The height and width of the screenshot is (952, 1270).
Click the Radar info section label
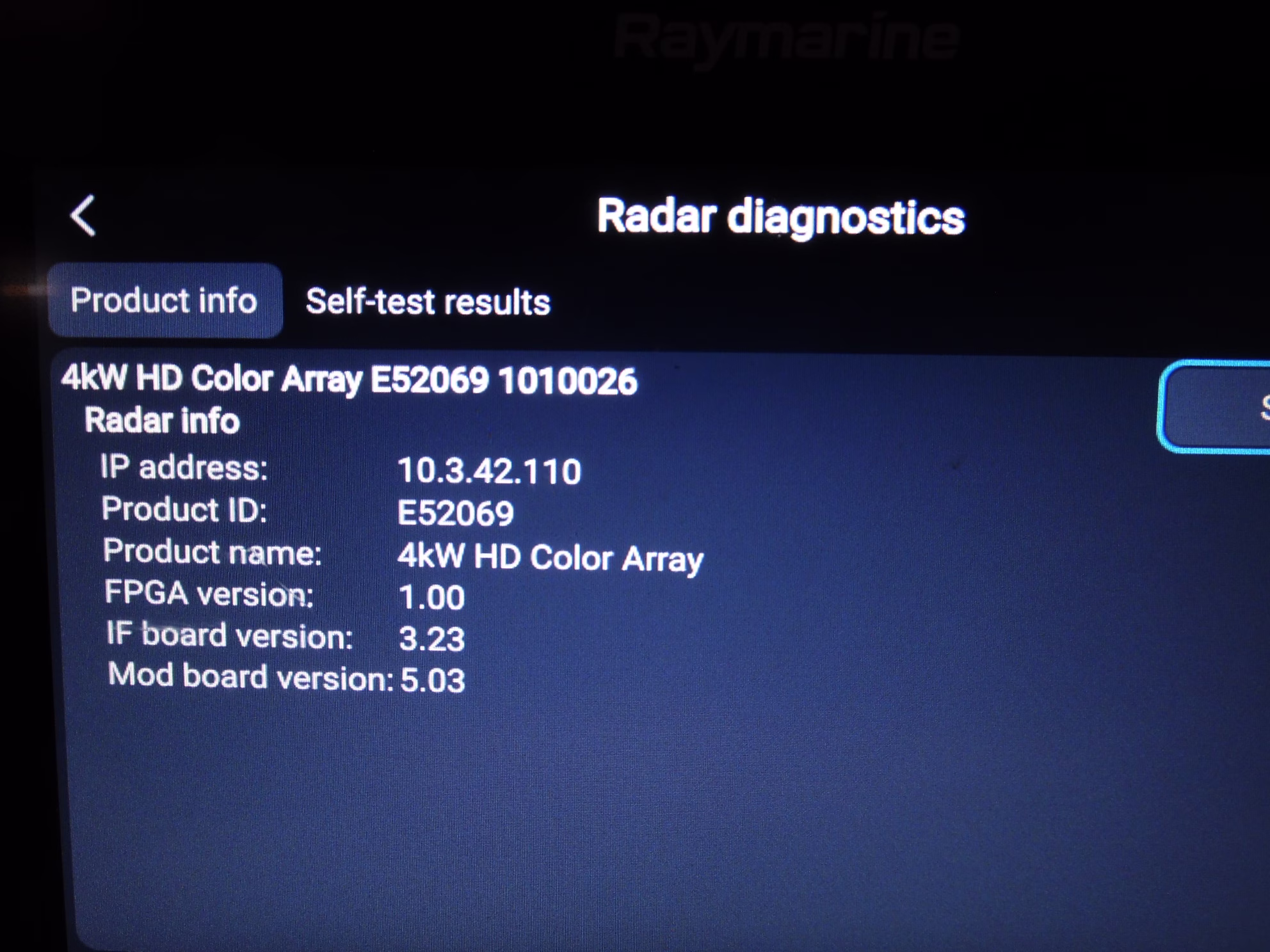(x=162, y=420)
